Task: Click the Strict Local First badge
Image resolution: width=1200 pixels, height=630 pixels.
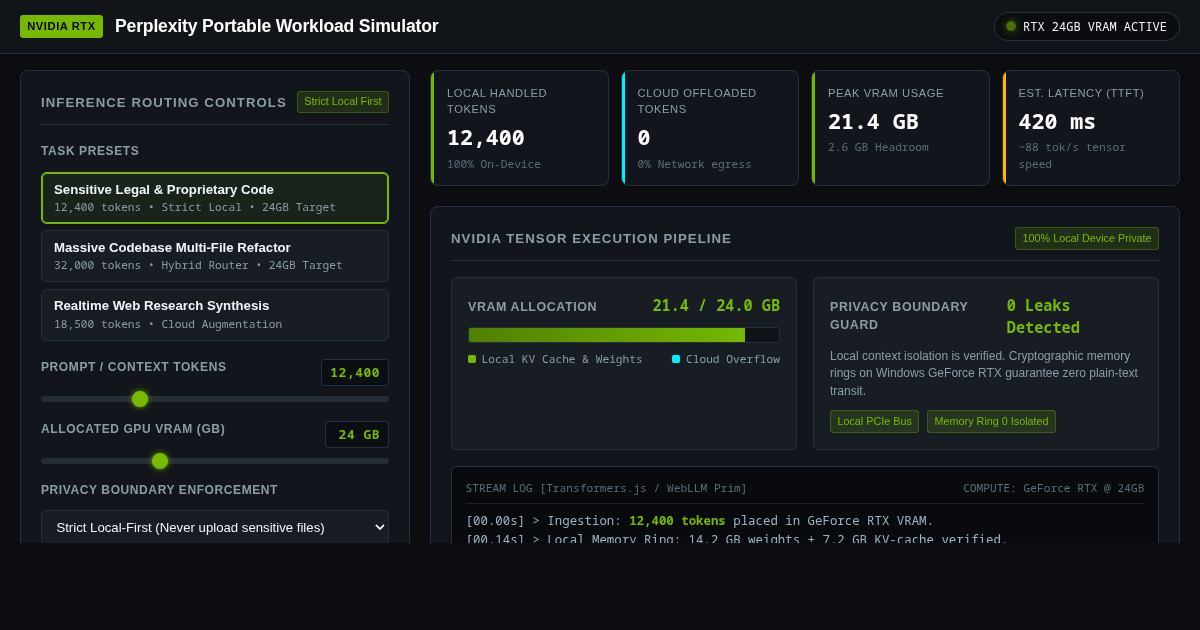Action: tap(343, 102)
